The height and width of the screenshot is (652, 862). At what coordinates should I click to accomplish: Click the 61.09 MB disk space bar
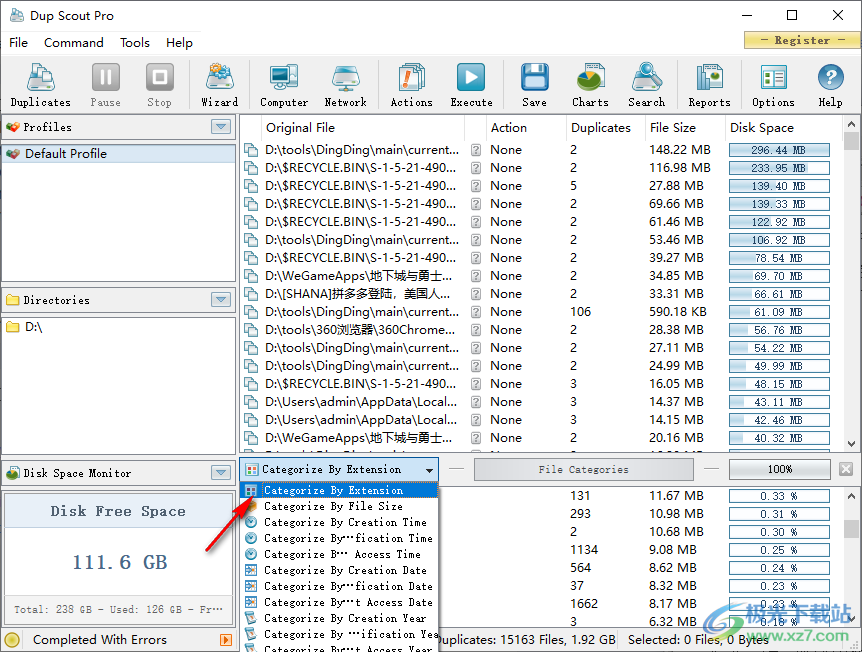tap(779, 312)
